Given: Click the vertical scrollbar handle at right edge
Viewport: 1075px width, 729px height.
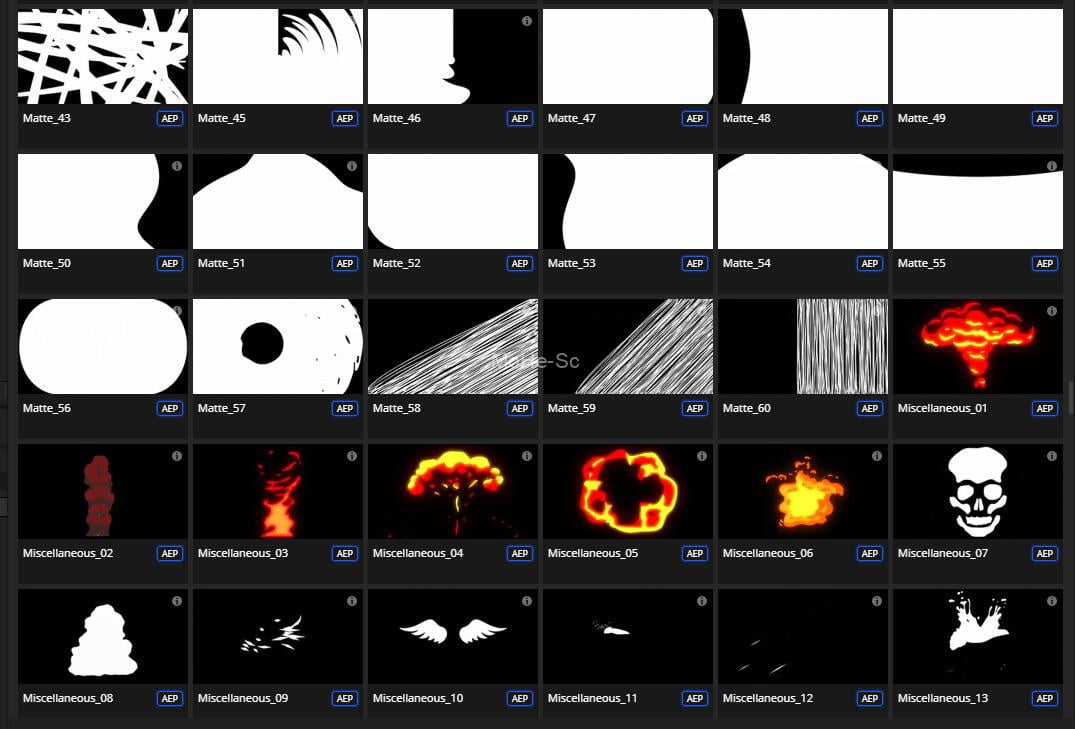Looking at the screenshot, I should pyautogui.click(x=1070, y=395).
